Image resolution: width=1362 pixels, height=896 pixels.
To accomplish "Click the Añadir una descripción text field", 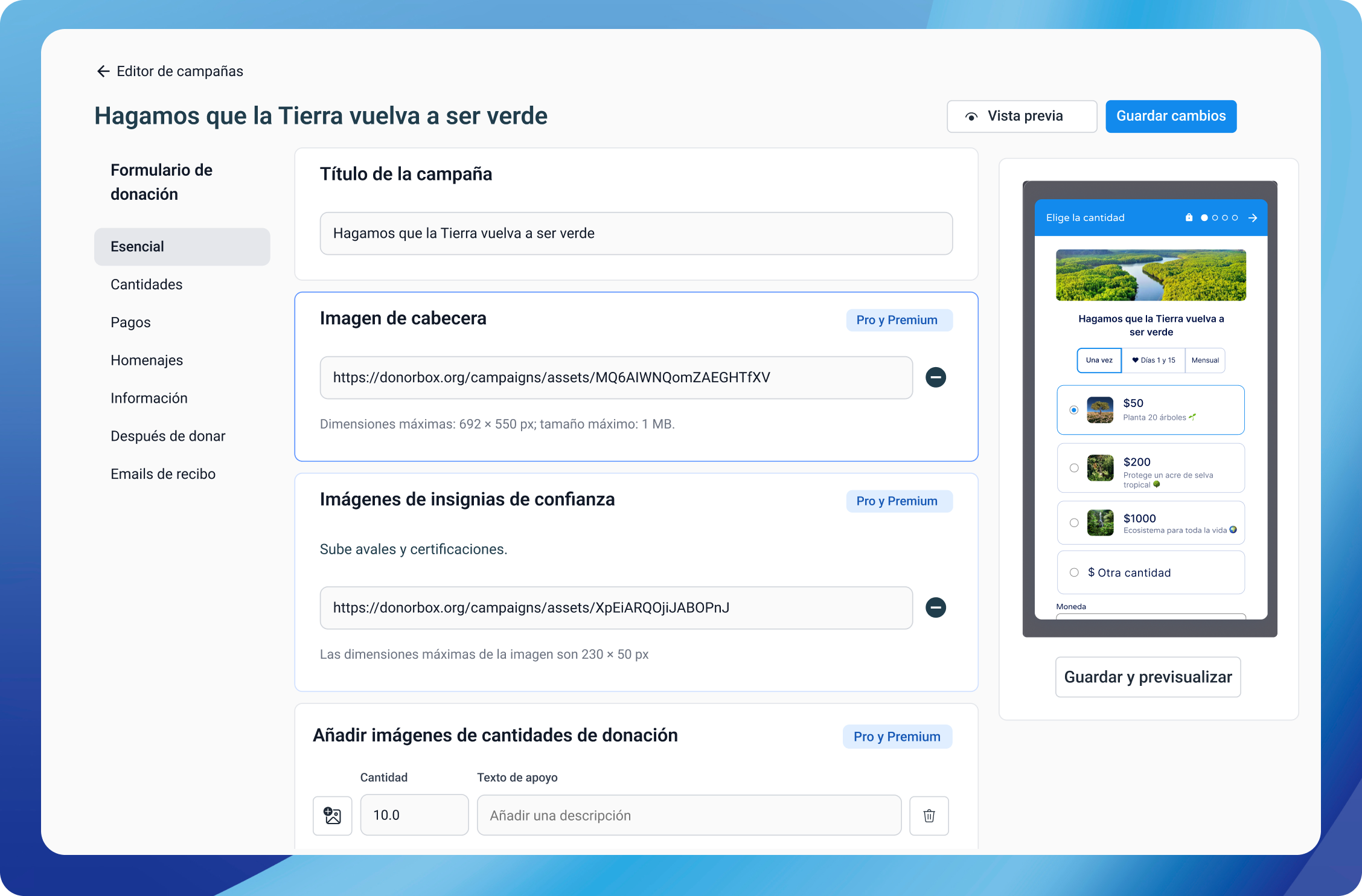I will [689, 815].
